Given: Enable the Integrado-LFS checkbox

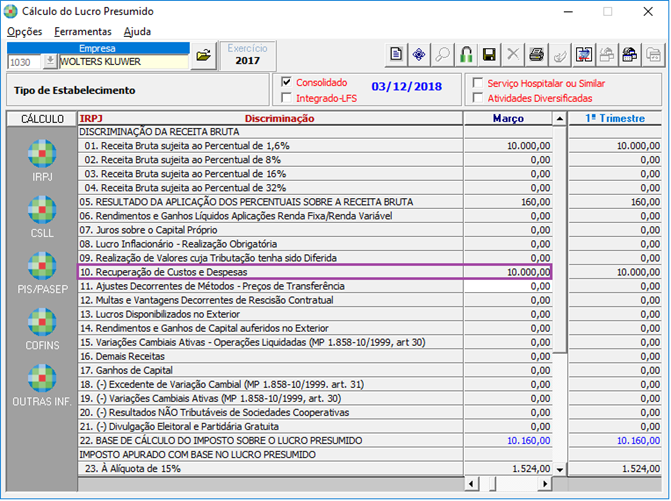Looking at the screenshot, I should click(x=287, y=98).
